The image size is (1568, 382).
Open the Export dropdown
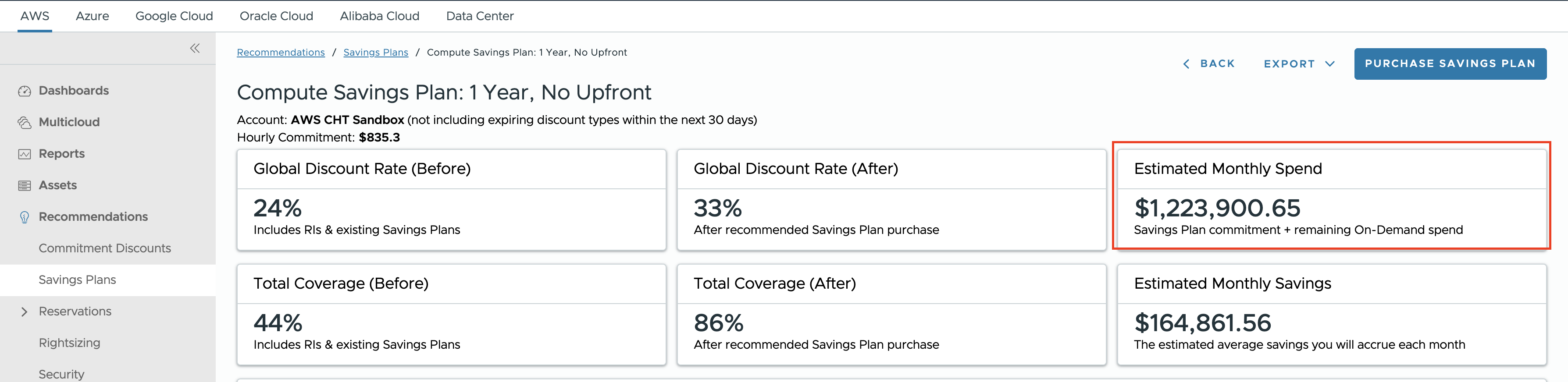coord(1299,64)
